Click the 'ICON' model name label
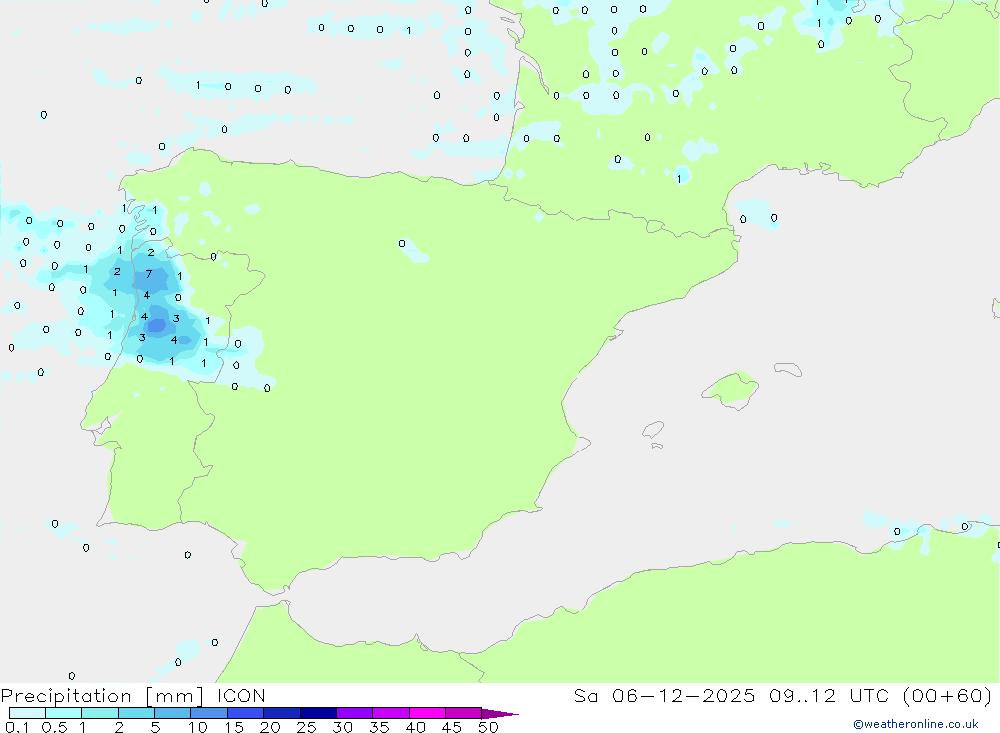Screen dimensions: 1000x733 241,695
